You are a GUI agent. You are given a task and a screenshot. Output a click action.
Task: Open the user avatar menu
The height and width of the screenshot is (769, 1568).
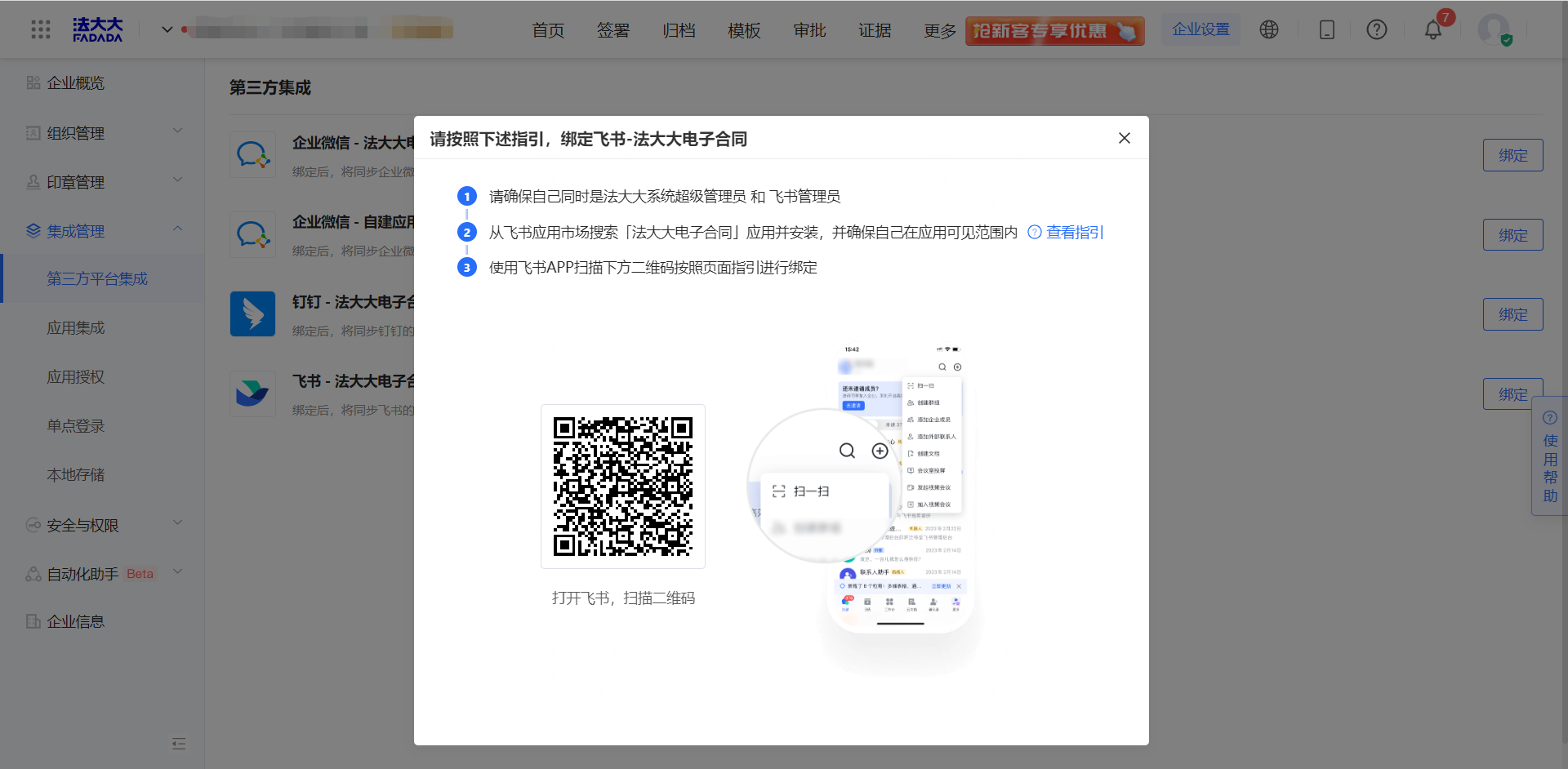1494,30
